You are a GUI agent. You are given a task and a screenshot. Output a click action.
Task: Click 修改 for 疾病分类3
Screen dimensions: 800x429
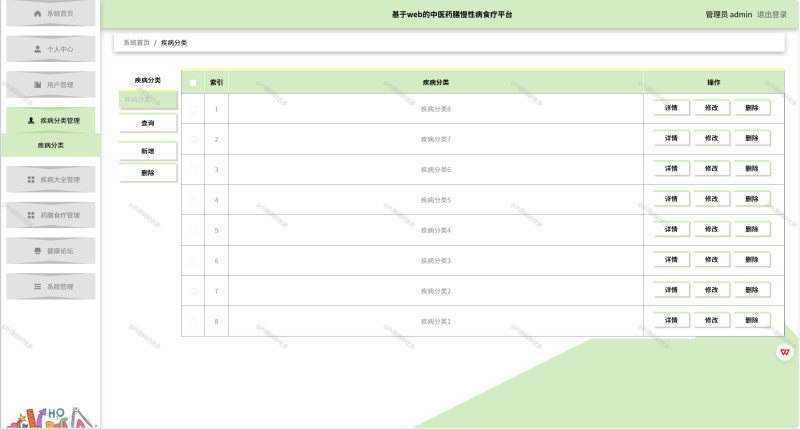tap(711, 260)
